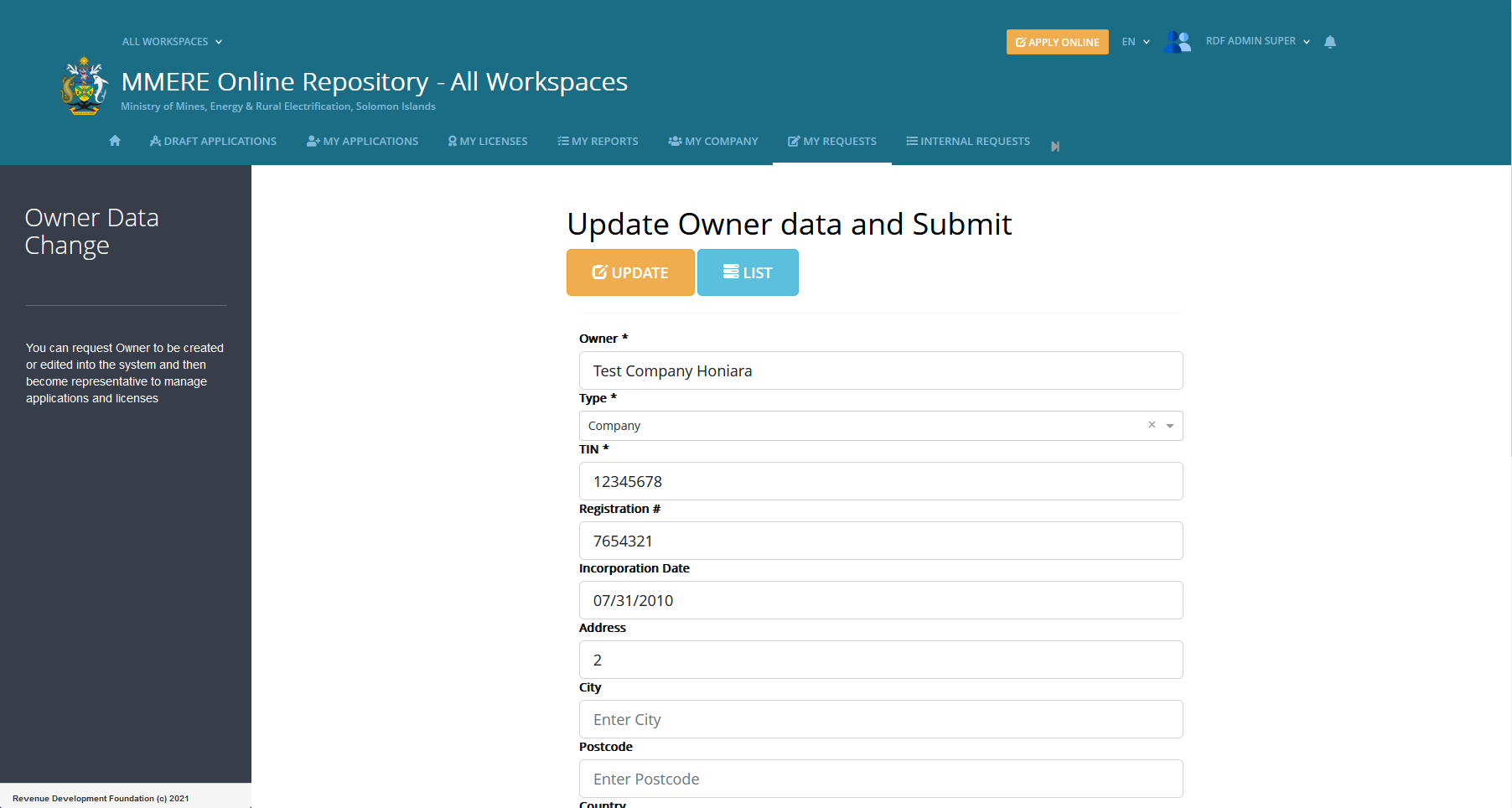The height and width of the screenshot is (808, 1512).
Task: Expand the All Workspaces dropdown
Action: (172, 42)
